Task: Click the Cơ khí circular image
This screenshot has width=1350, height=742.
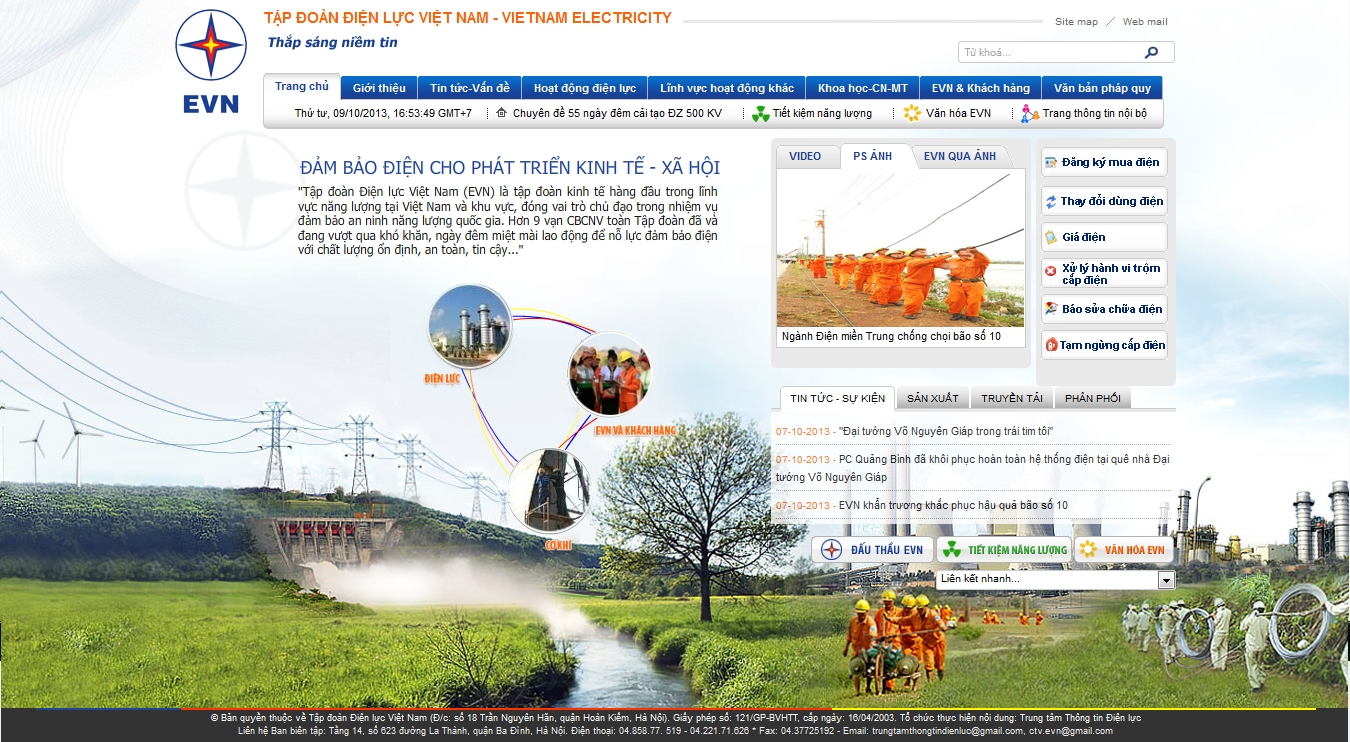Action: (x=548, y=489)
